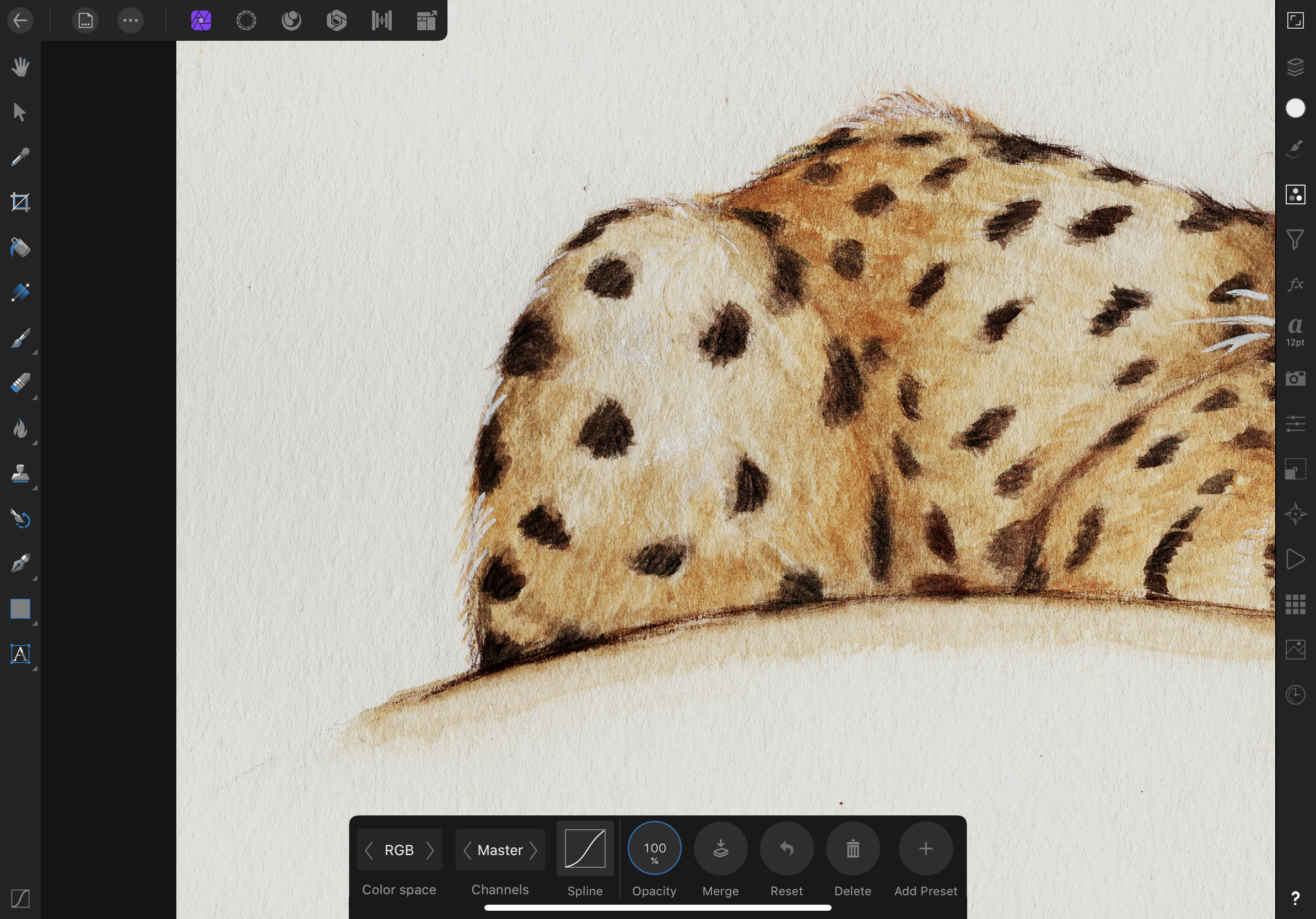The width and height of the screenshot is (1316, 919).
Task: Open the Spline curve thumbnail
Action: point(585,848)
